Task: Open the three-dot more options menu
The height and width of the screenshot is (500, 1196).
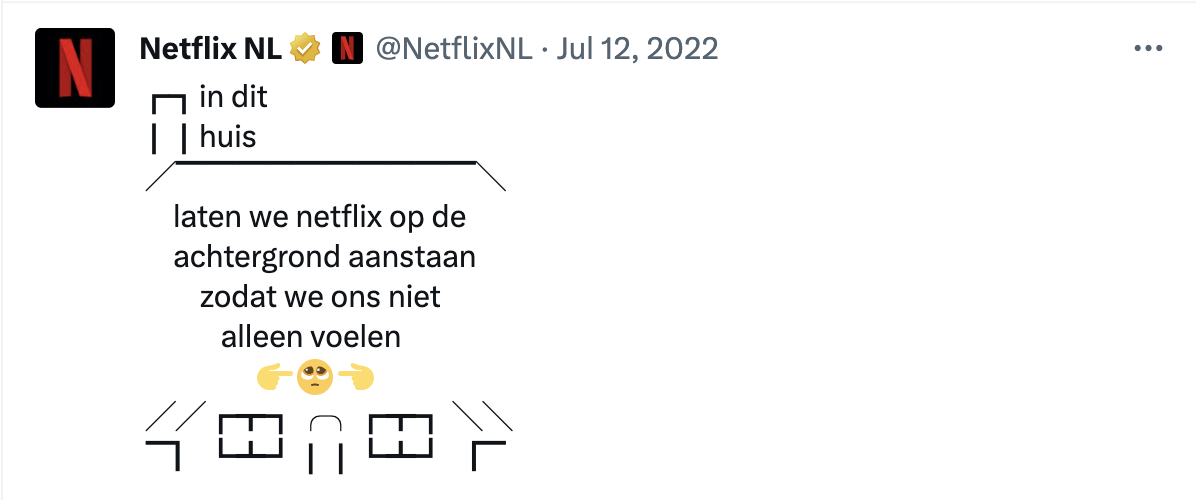Action: pyautogui.click(x=1148, y=50)
